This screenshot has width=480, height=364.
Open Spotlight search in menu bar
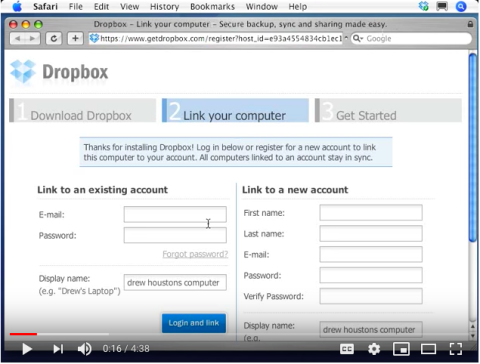coord(461,6)
